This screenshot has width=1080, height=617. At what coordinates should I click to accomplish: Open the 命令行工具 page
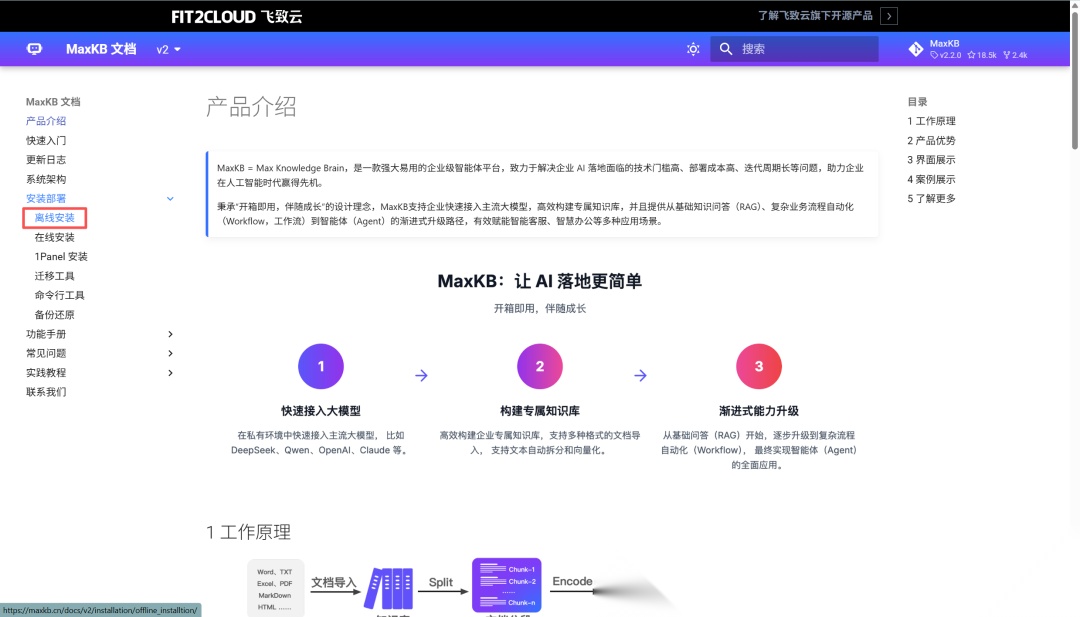tap(59, 295)
